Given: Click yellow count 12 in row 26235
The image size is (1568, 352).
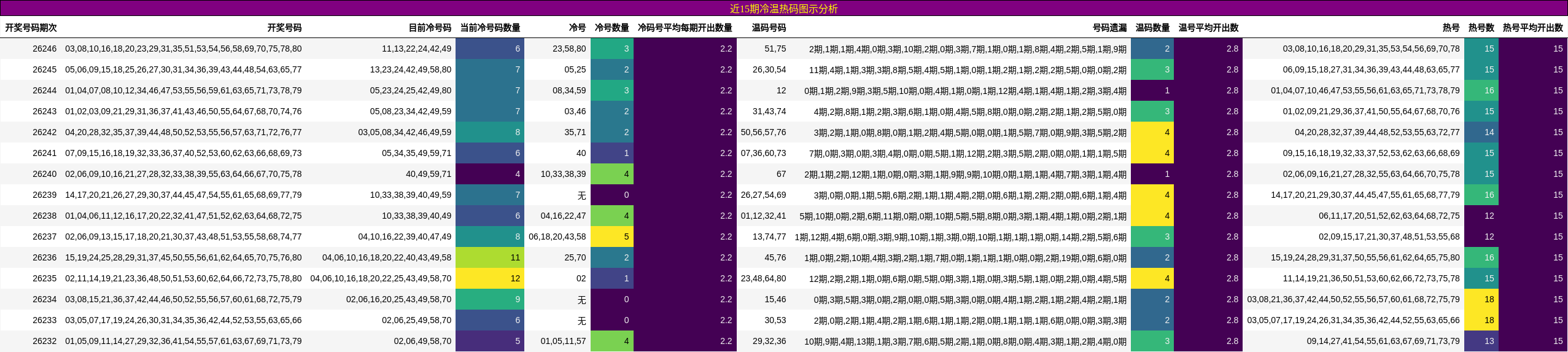Looking at the screenshot, I should point(490,278).
